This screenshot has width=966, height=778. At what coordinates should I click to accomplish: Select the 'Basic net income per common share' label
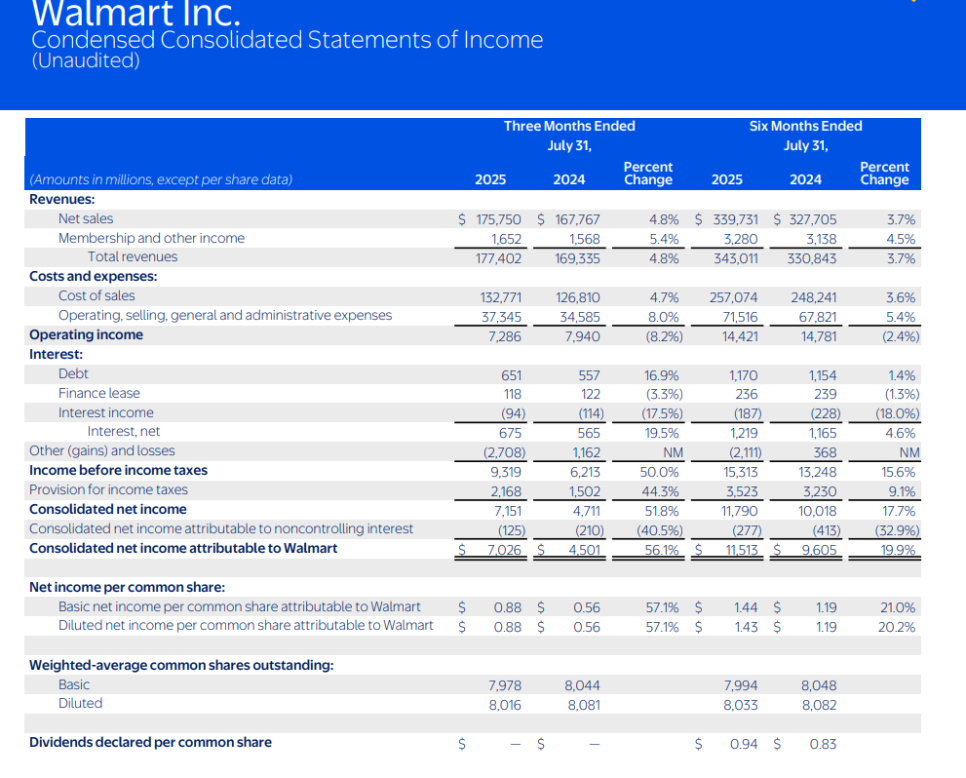click(240, 607)
